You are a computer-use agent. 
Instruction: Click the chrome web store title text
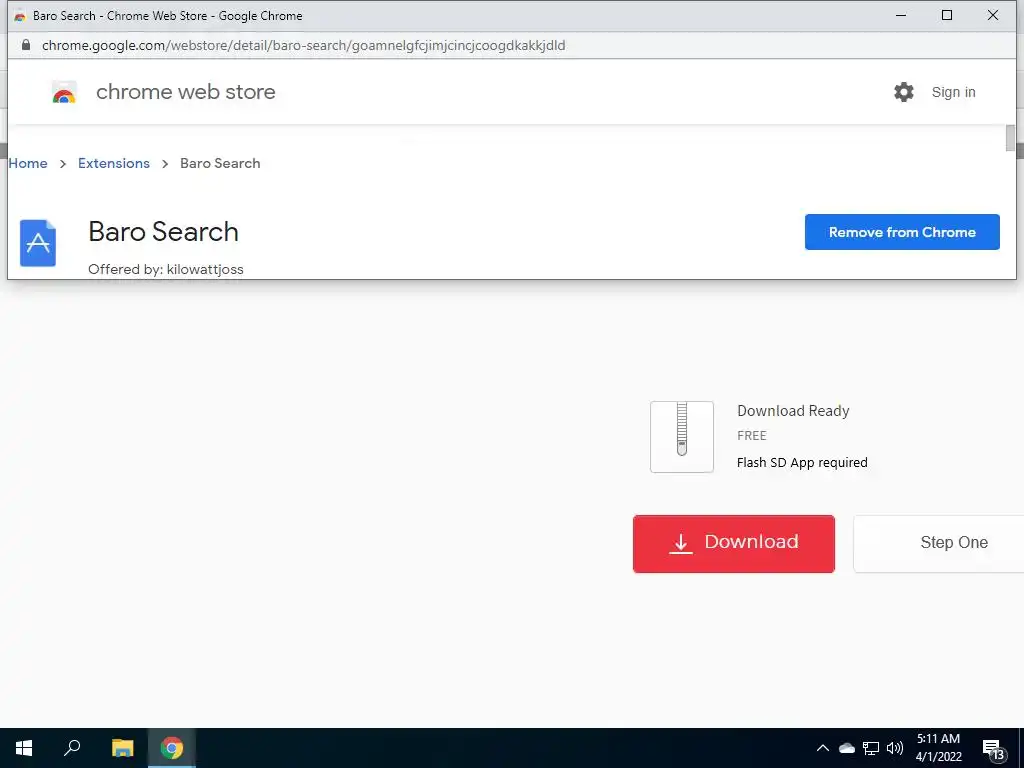185,92
